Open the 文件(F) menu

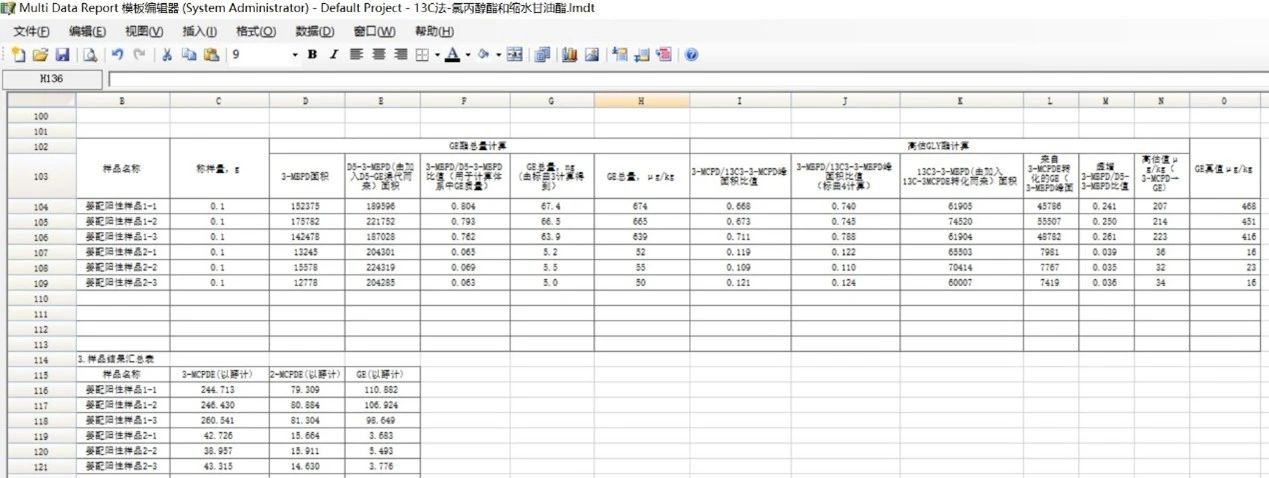click(31, 31)
